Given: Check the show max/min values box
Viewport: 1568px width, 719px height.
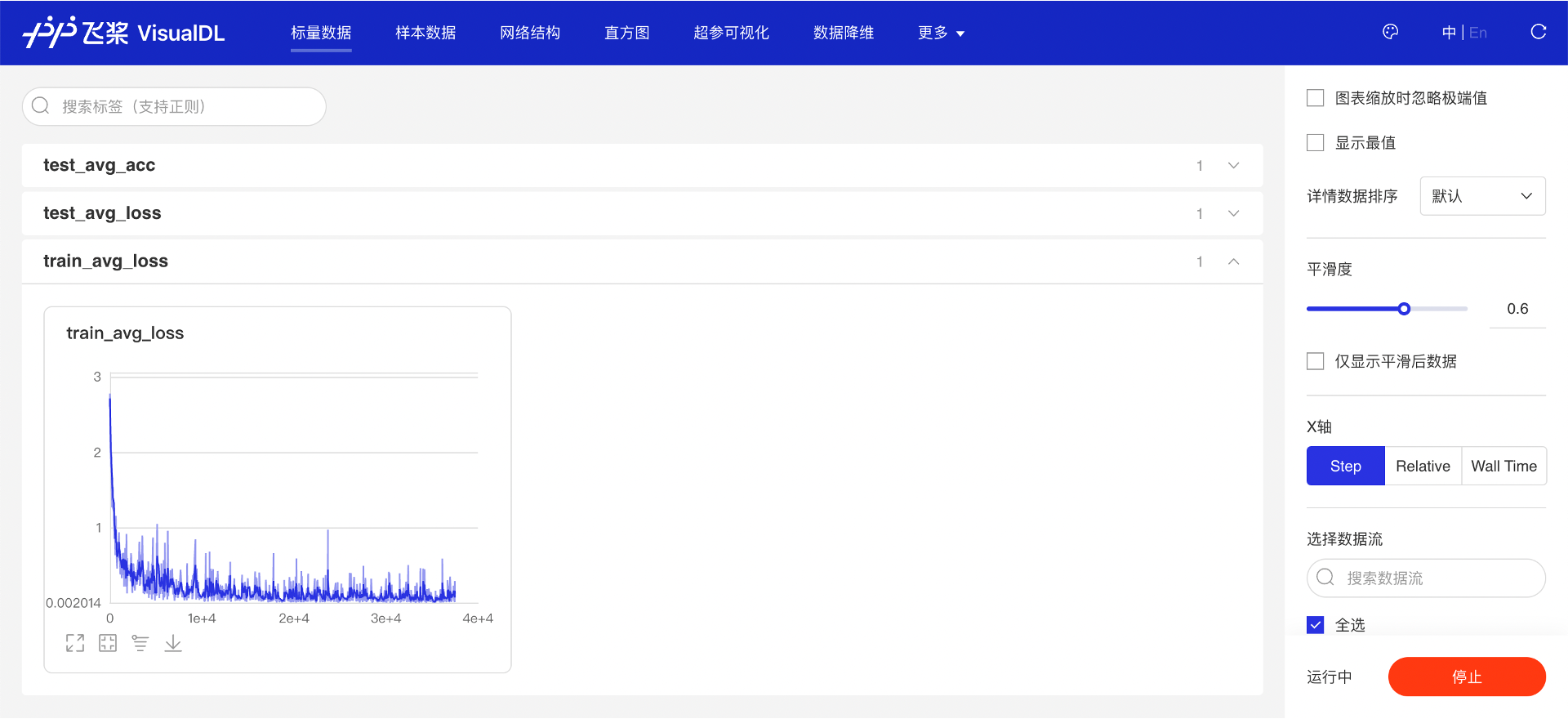Looking at the screenshot, I should pyautogui.click(x=1315, y=143).
